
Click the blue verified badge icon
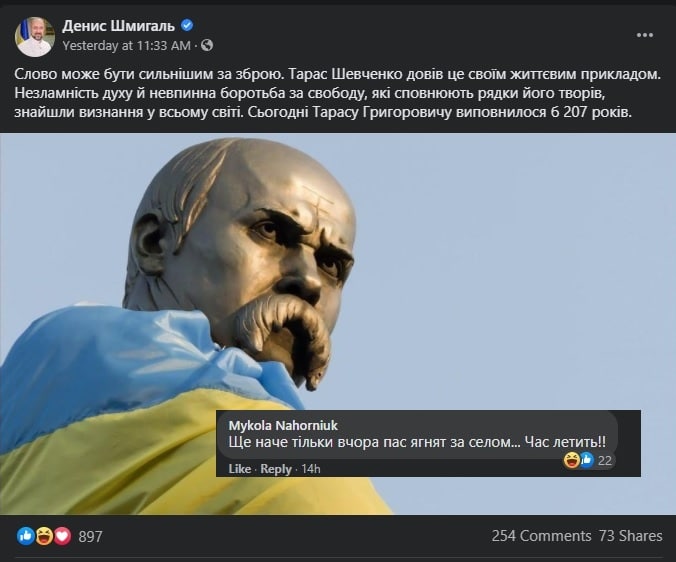187,25
